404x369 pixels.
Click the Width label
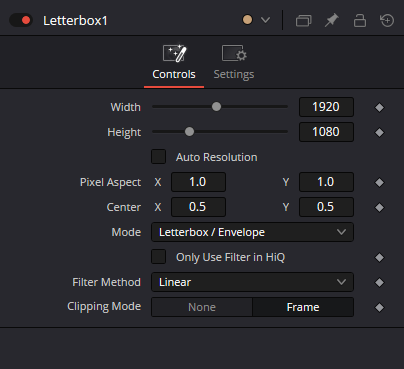click(126, 107)
